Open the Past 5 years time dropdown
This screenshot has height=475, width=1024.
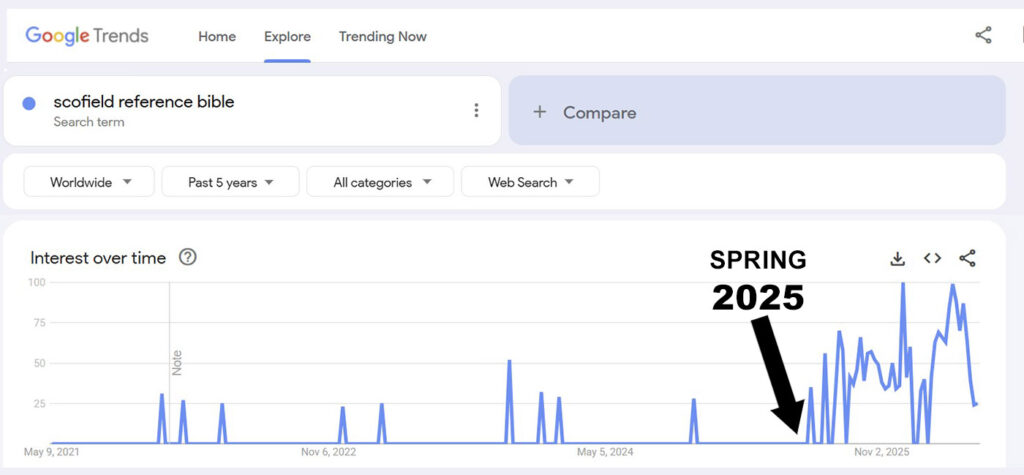click(x=231, y=182)
